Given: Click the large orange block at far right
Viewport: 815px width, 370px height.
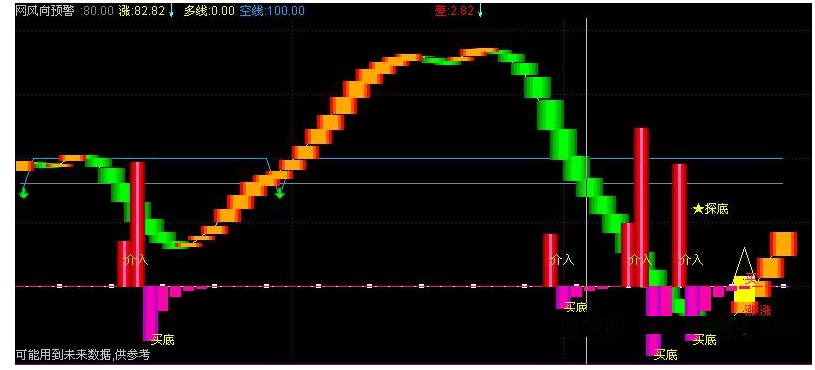Looking at the screenshot, I should point(783,244).
